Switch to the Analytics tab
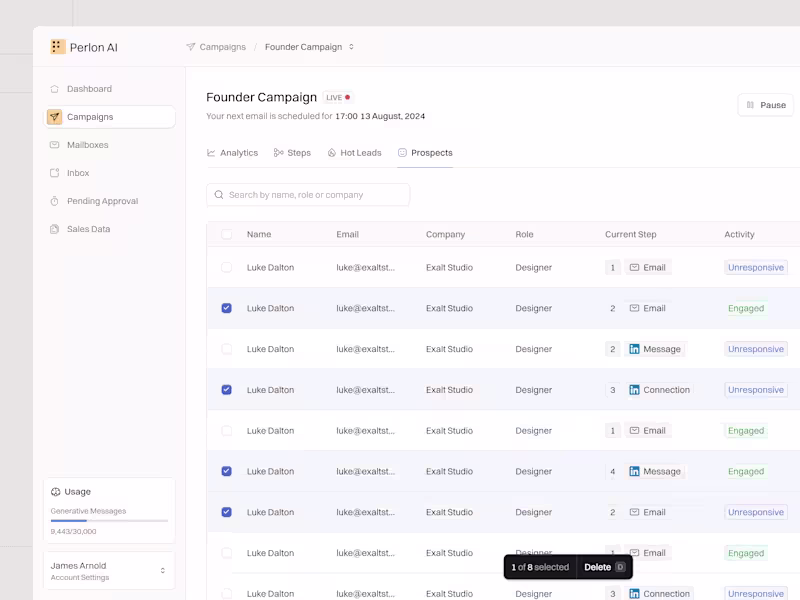This screenshot has height=600, width=800. click(x=232, y=153)
